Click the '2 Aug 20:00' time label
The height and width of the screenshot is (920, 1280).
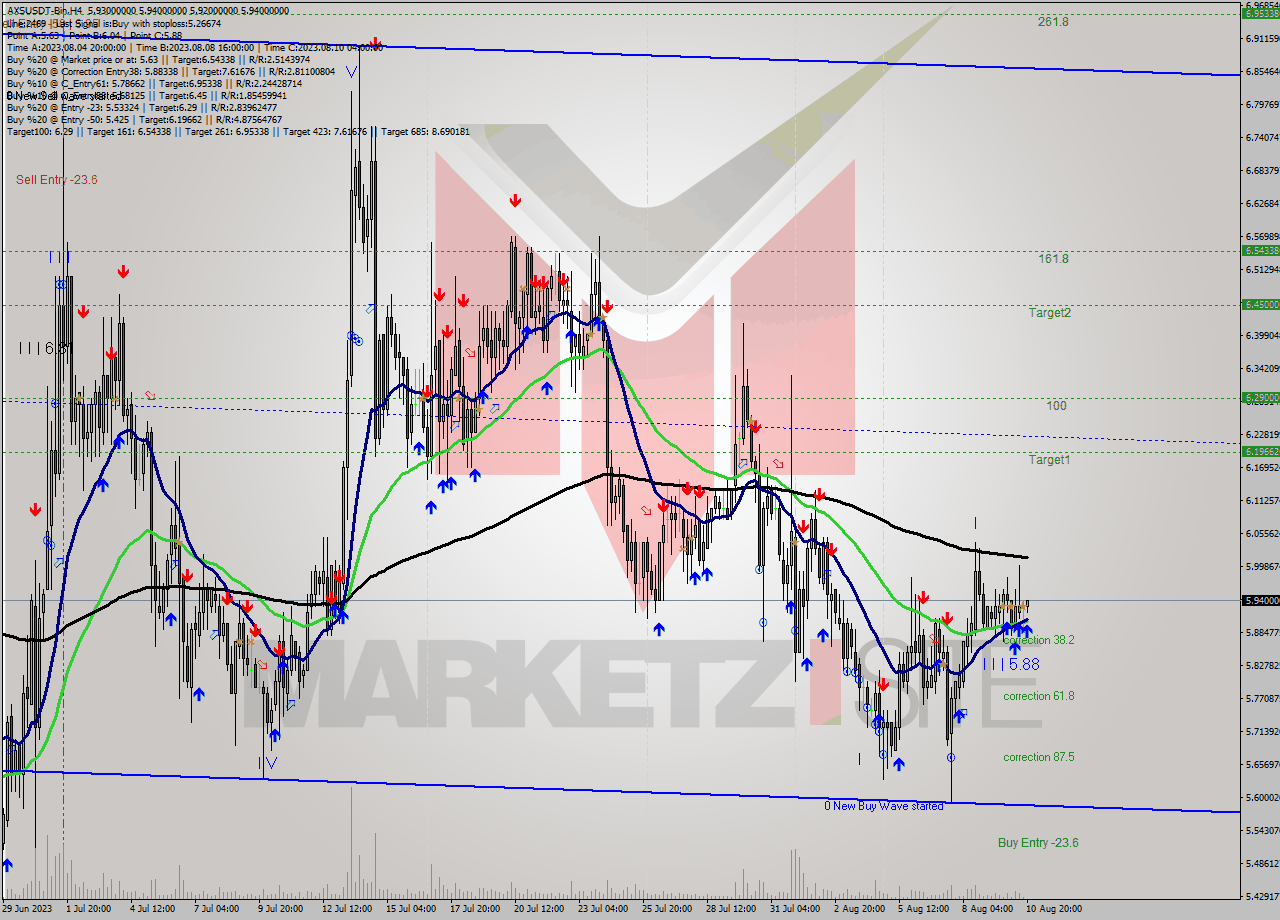(x=860, y=909)
